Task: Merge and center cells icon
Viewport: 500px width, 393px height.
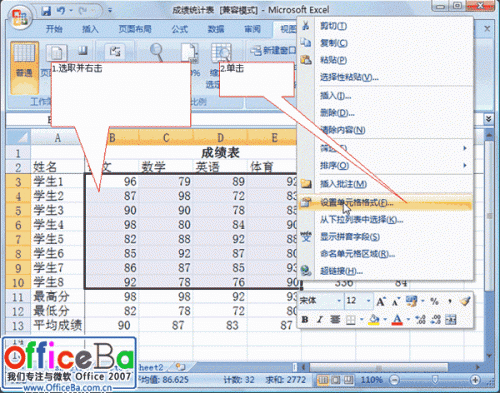Action: [x=451, y=320]
